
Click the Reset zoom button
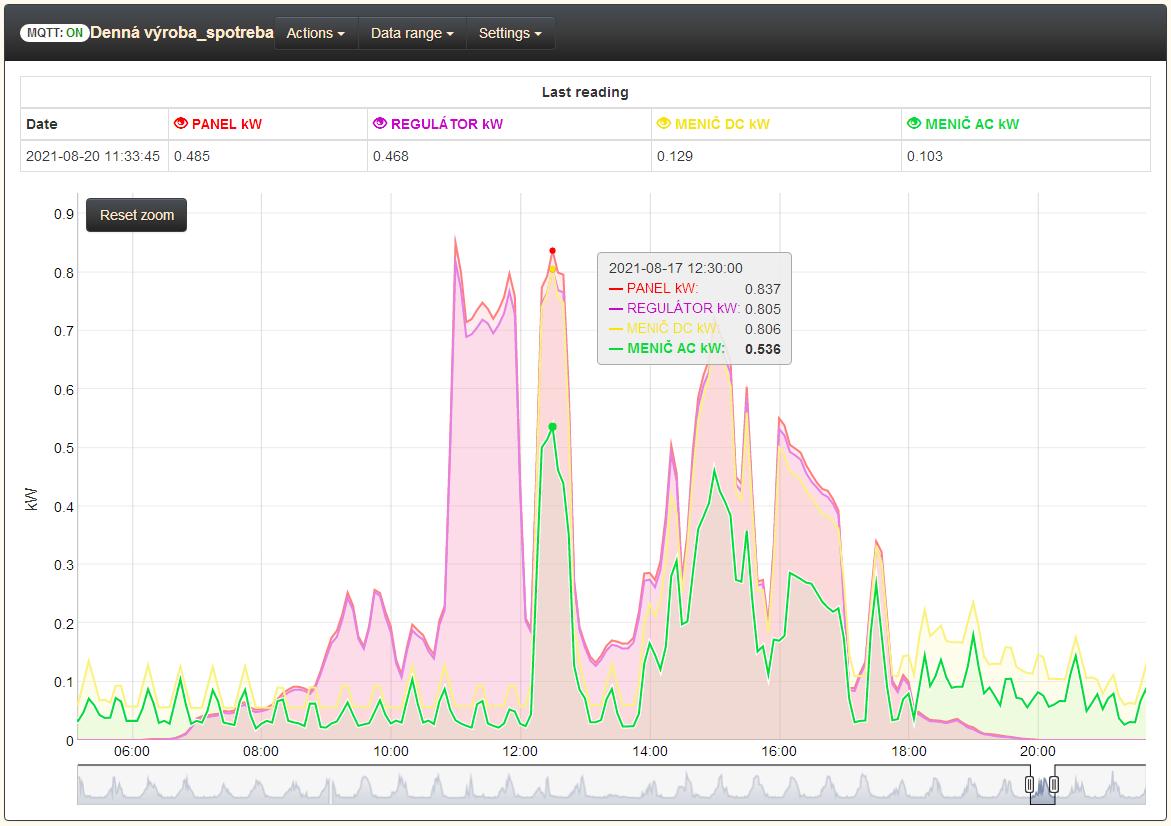tap(136, 215)
